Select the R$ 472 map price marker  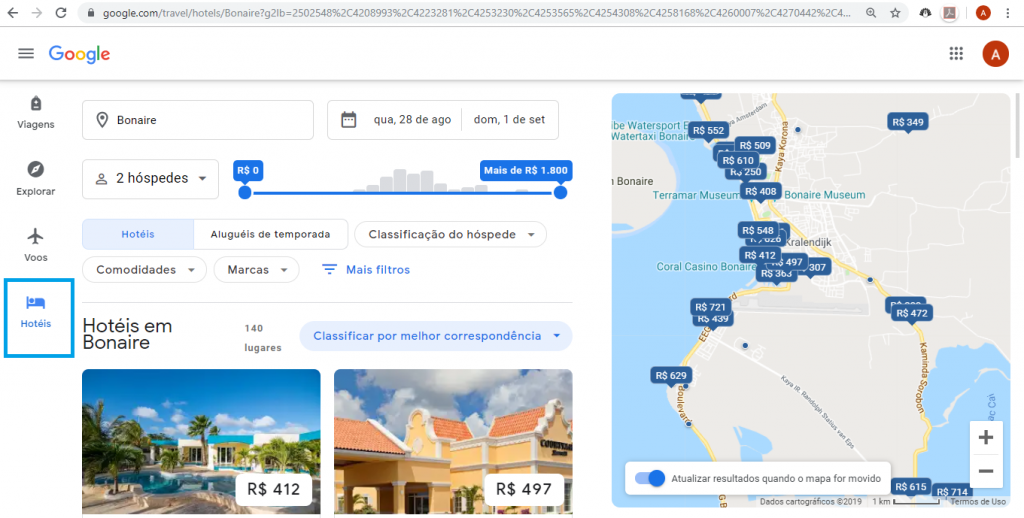tap(912, 314)
